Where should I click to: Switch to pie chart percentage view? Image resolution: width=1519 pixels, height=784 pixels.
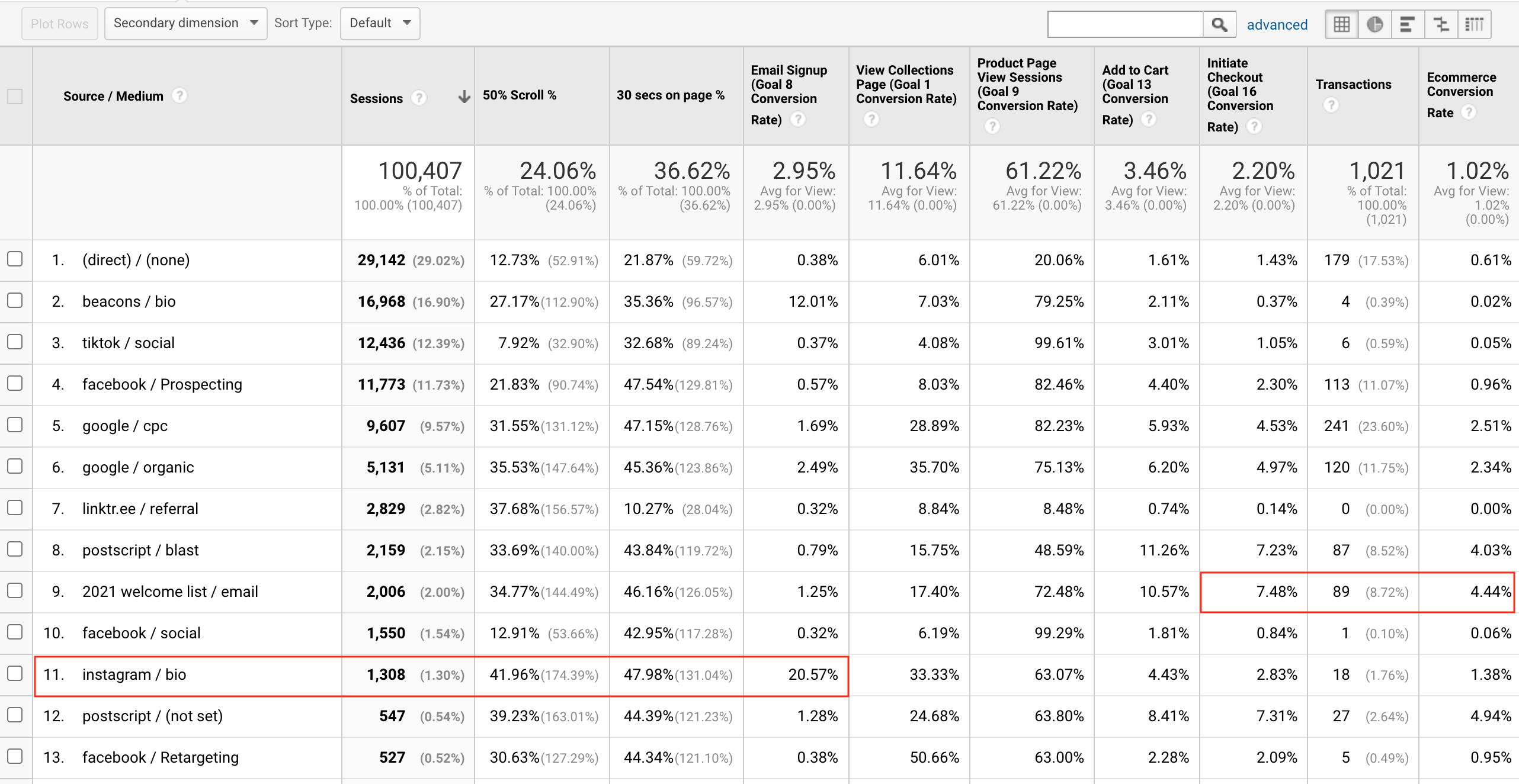pos(1374,24)
